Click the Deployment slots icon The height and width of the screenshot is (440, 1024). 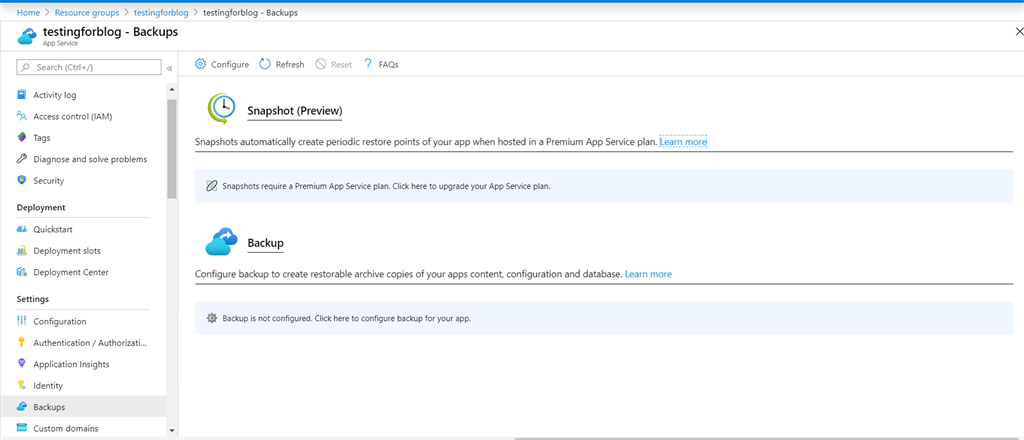pos(22,251)
